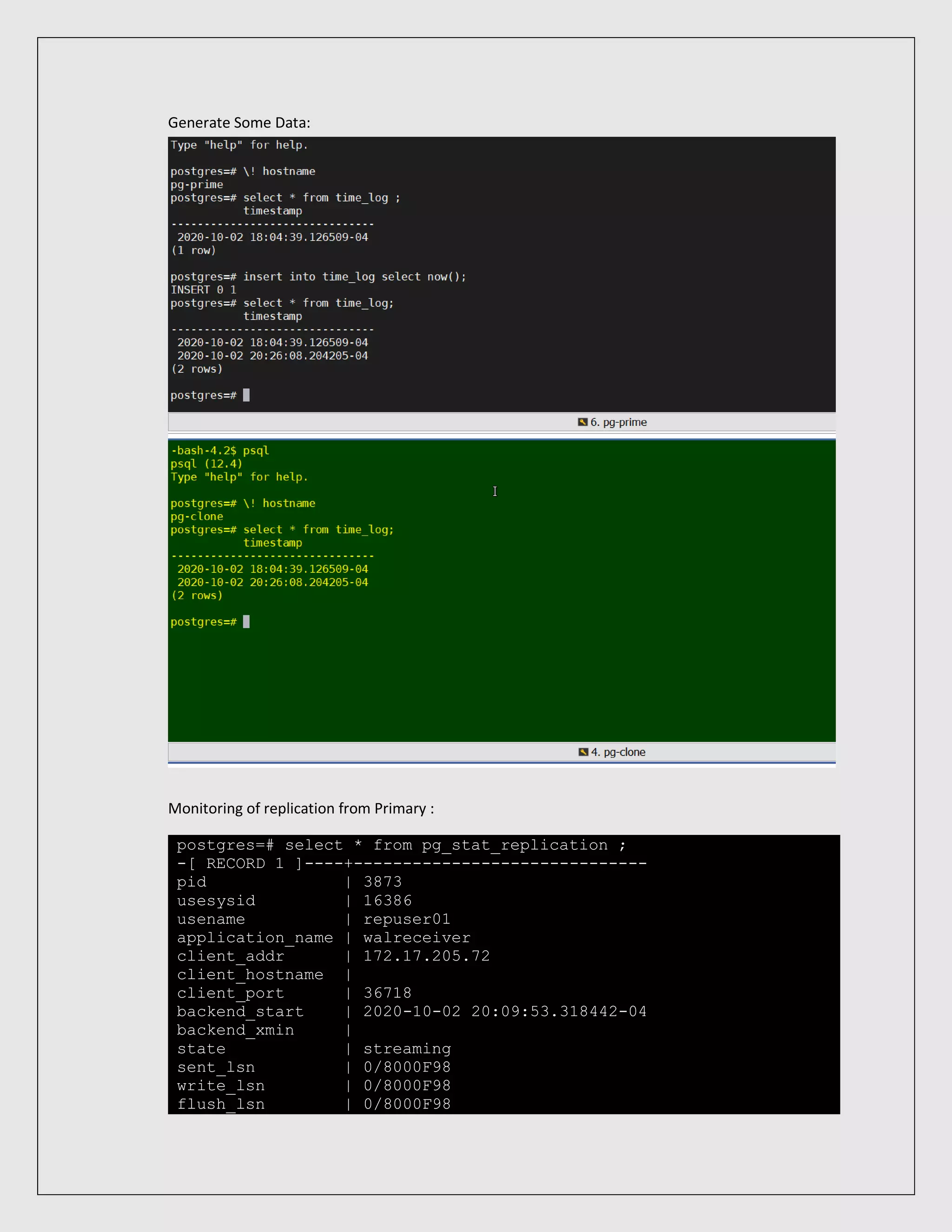
Task: Click the pid value '3873'
Action: (383, 881)
